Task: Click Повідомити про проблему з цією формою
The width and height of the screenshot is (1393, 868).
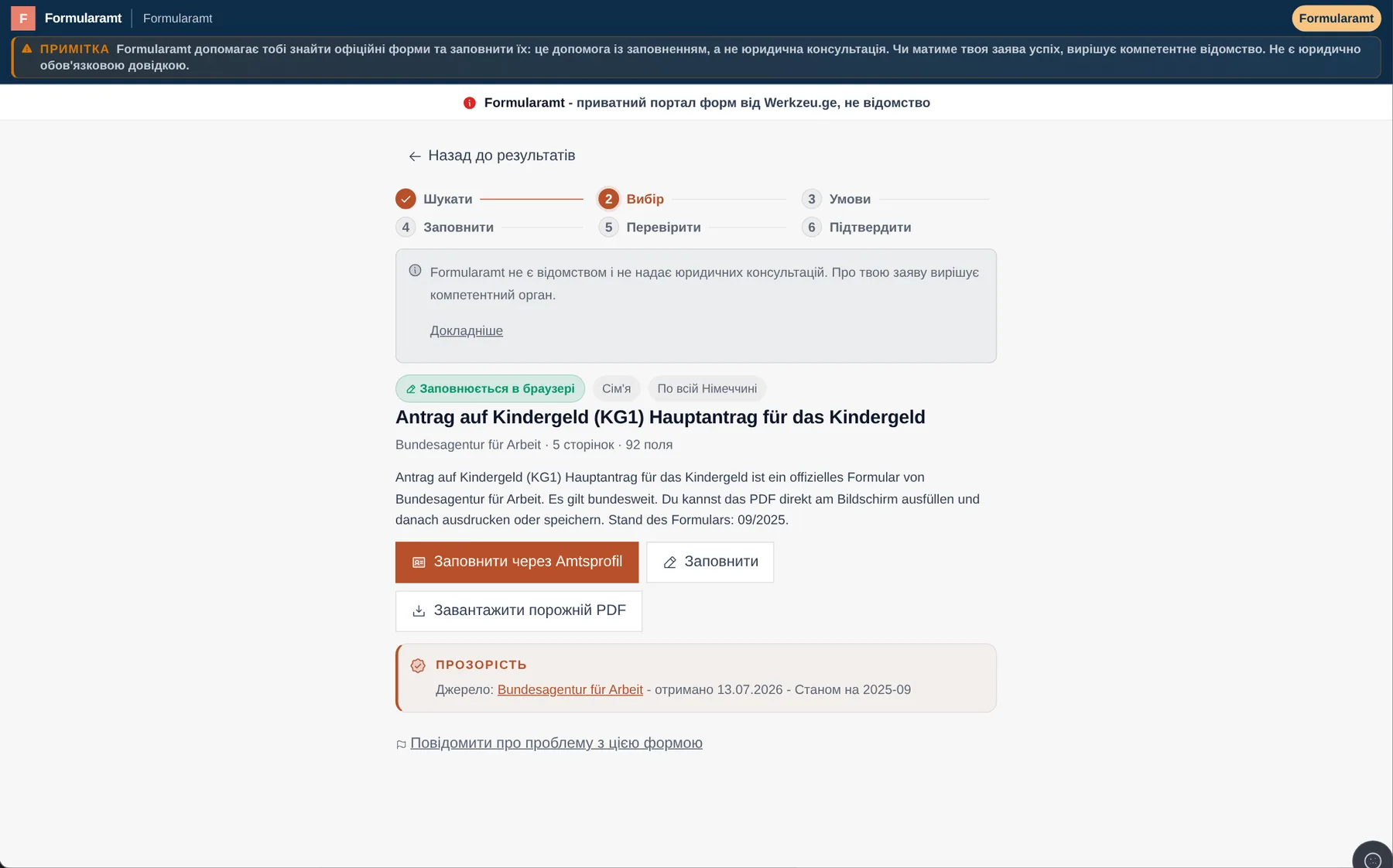Action: [x=556, y=743]
